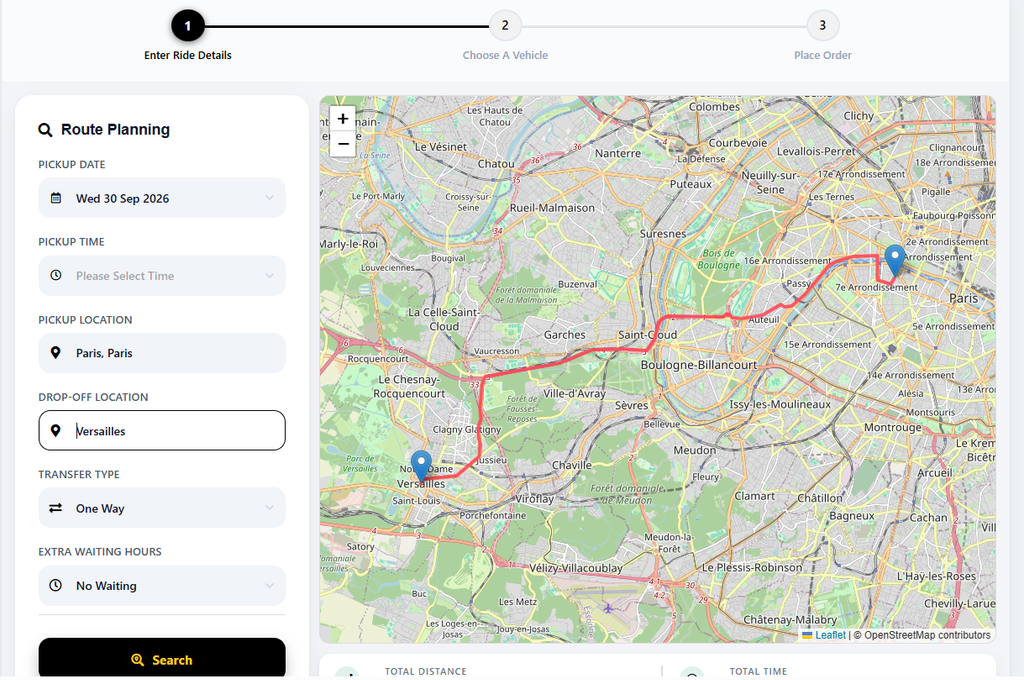Click the TOTAL DISTANCE label
Viewport: 1024px width, 680px height.
pos(426,672)
